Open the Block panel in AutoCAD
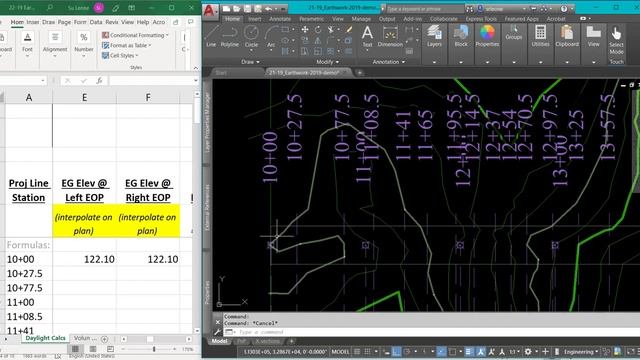 pos(461,36)
